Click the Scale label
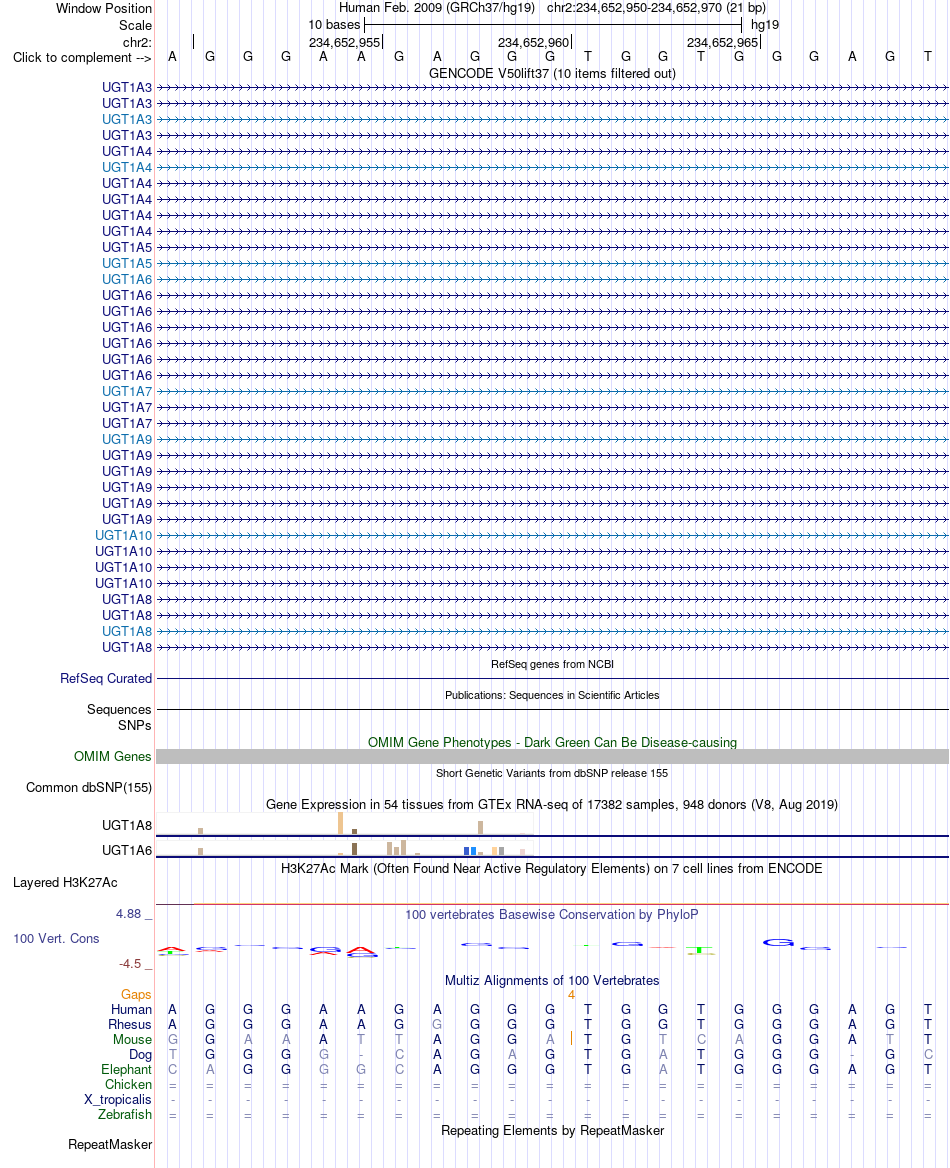The width and height of the screenshot is (950, 1168). tap(135, 25)
